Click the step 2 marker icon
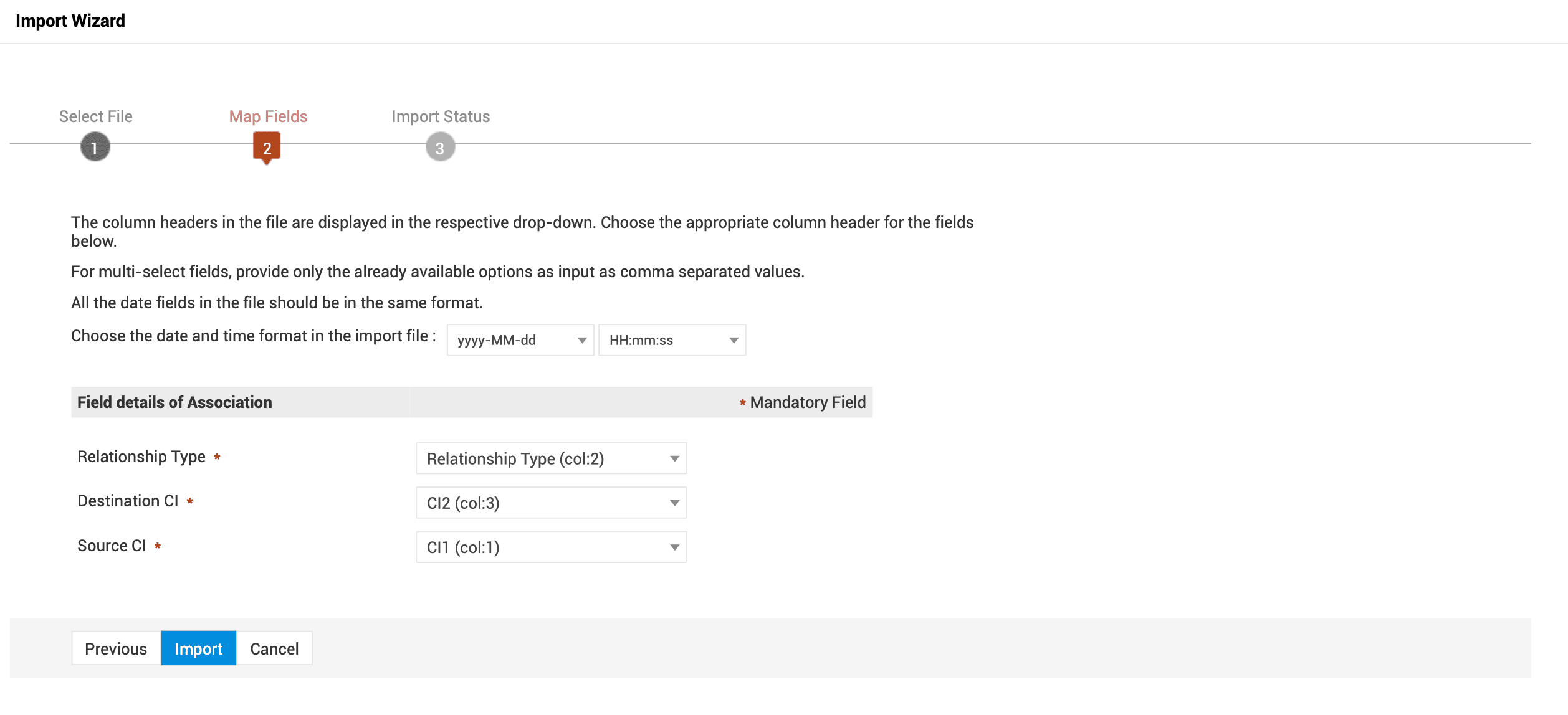Screen dimensions: 1568x715 tap(267, 148)
